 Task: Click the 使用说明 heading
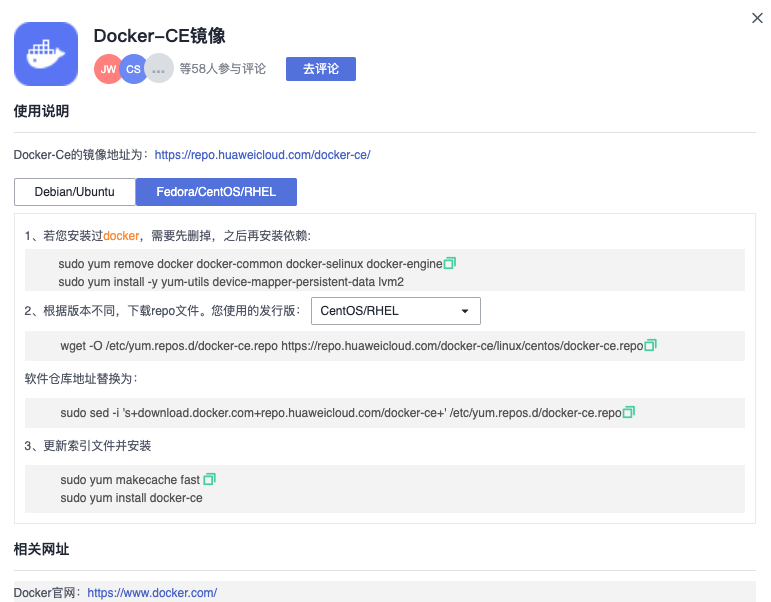pyautogui.click(x=41, y=111)
